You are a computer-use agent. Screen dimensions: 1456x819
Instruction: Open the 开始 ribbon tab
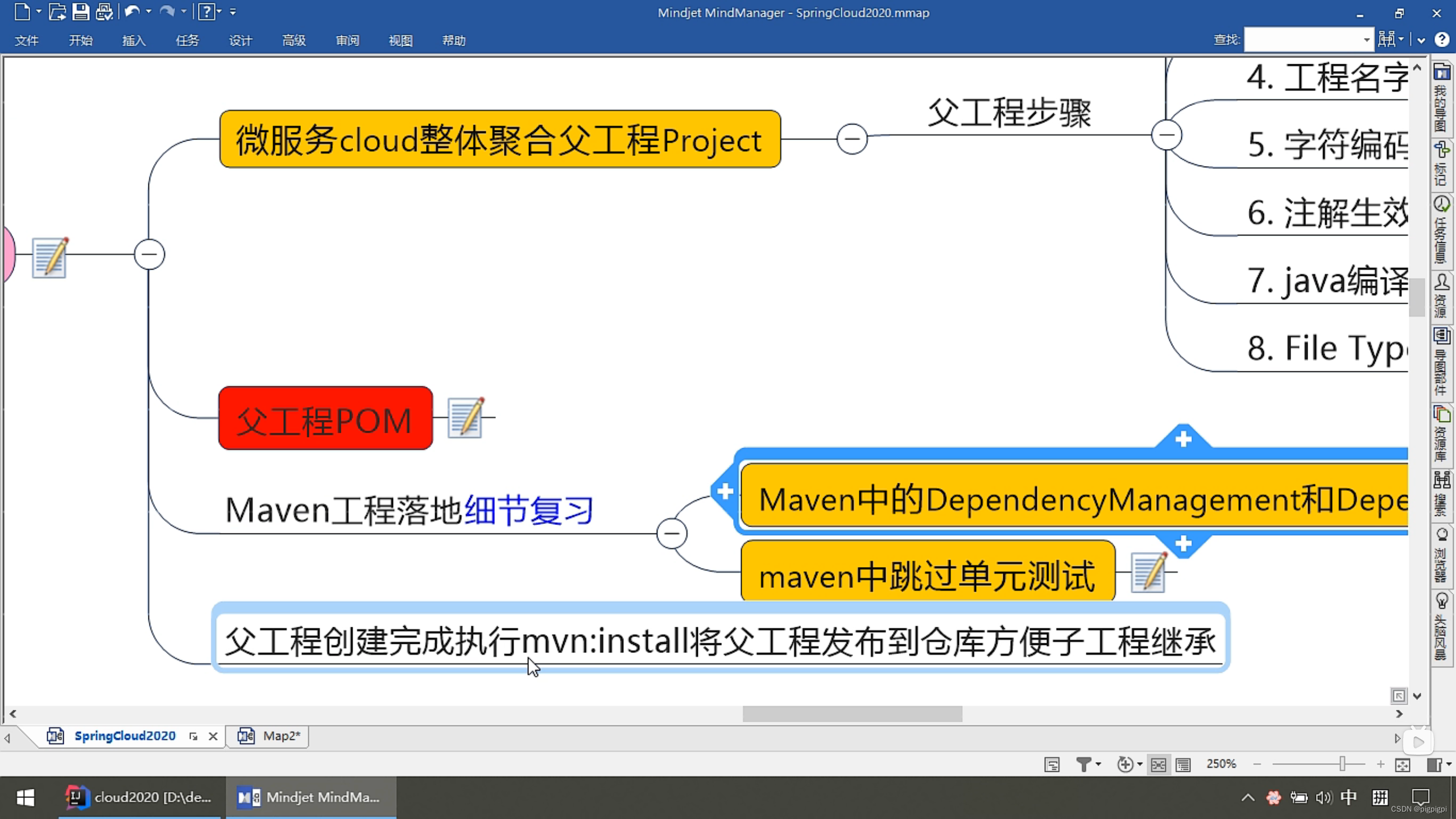coord(81,40)
